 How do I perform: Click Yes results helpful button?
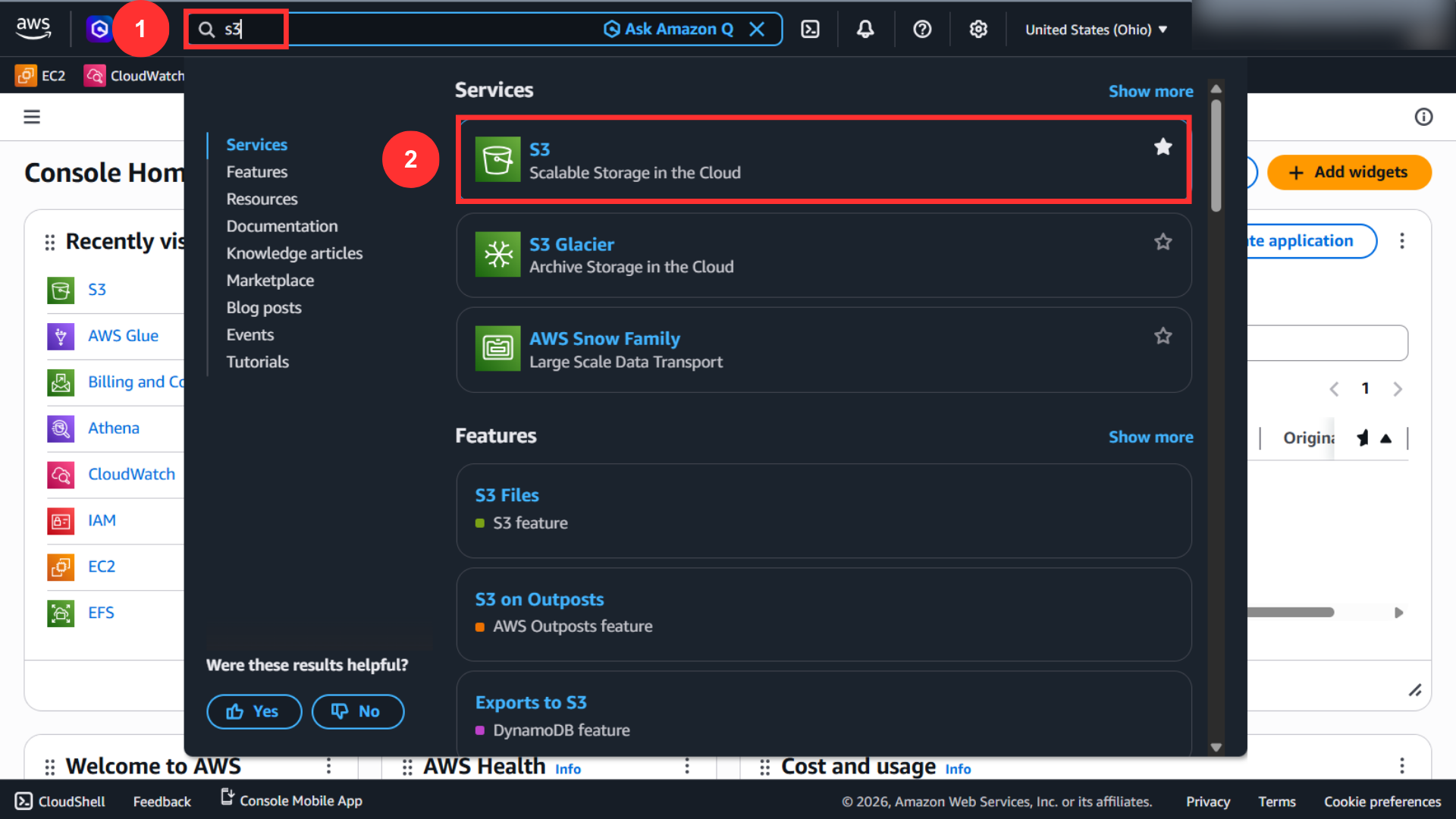click(x=254, y=711)
